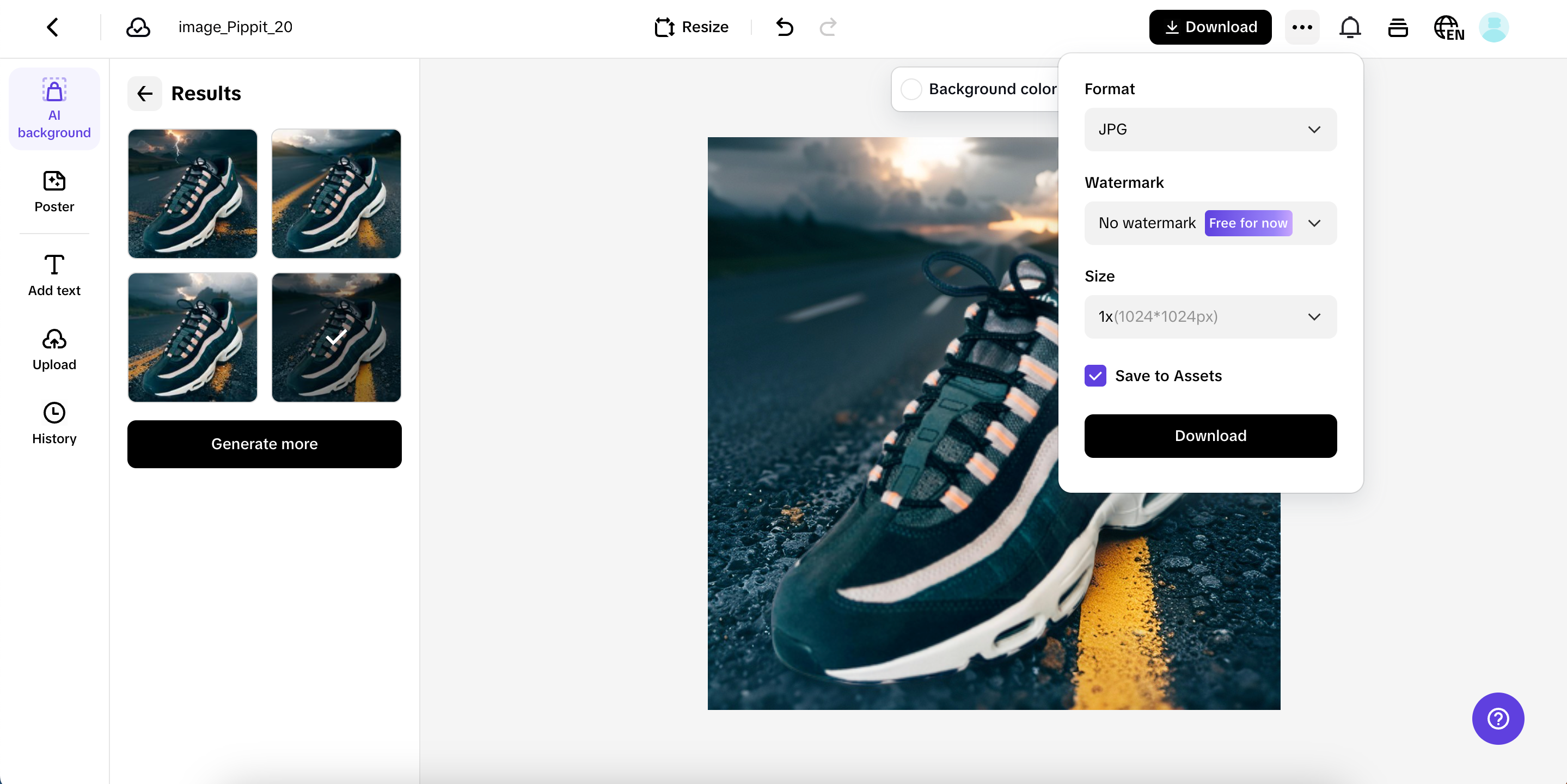Expand the JPG format dropdown
1567x784 pixels.
(1210, 130)
